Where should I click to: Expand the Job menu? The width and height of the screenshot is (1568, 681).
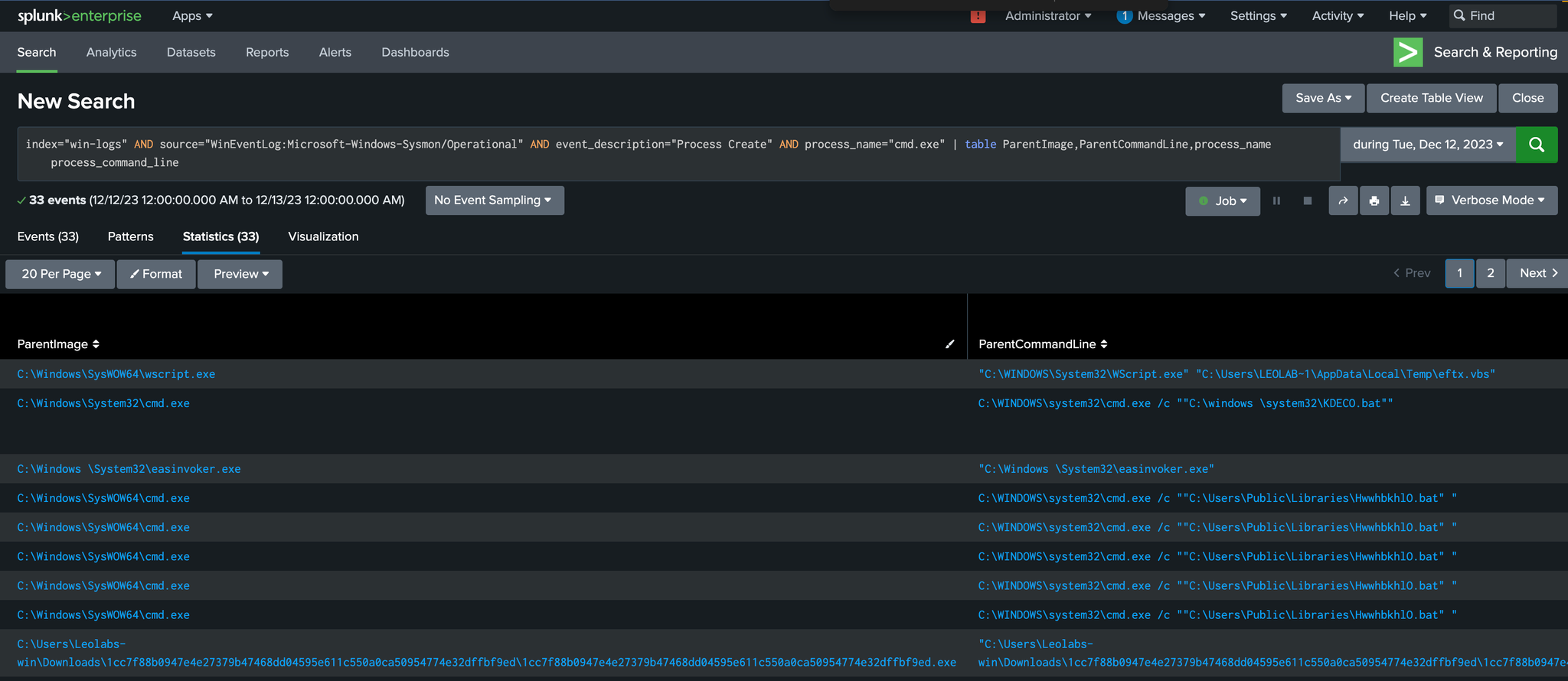tap(1223, 200)
